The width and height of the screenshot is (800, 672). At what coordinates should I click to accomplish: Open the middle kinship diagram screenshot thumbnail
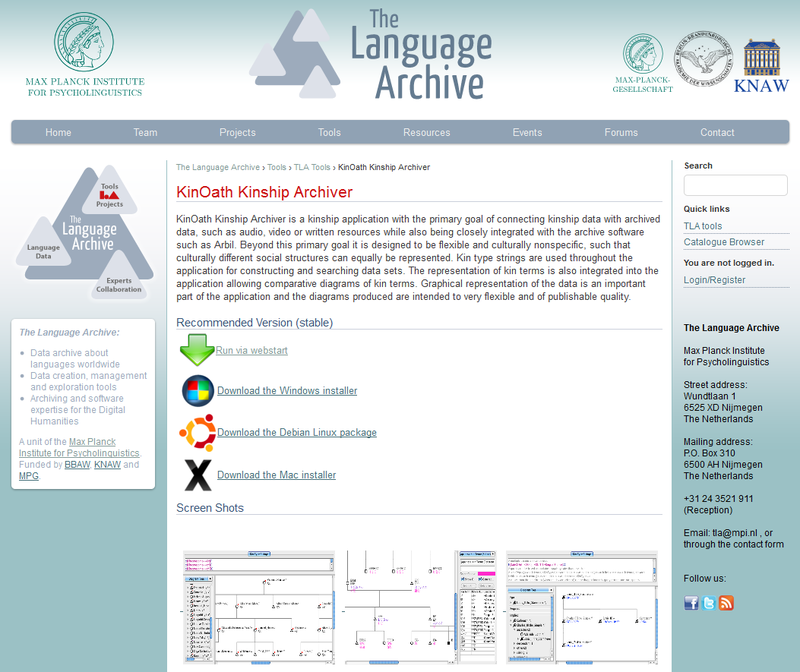[420, 607]
